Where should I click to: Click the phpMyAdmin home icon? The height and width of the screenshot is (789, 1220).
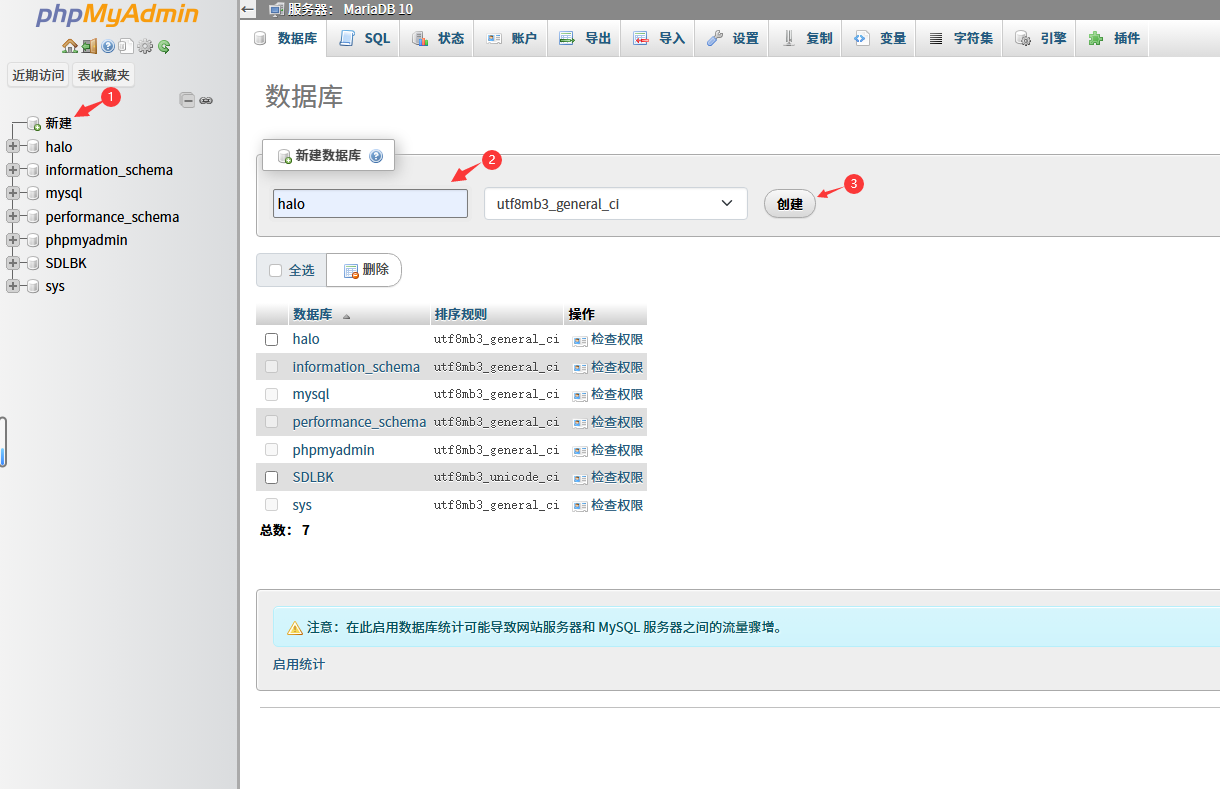pos(70,46)
